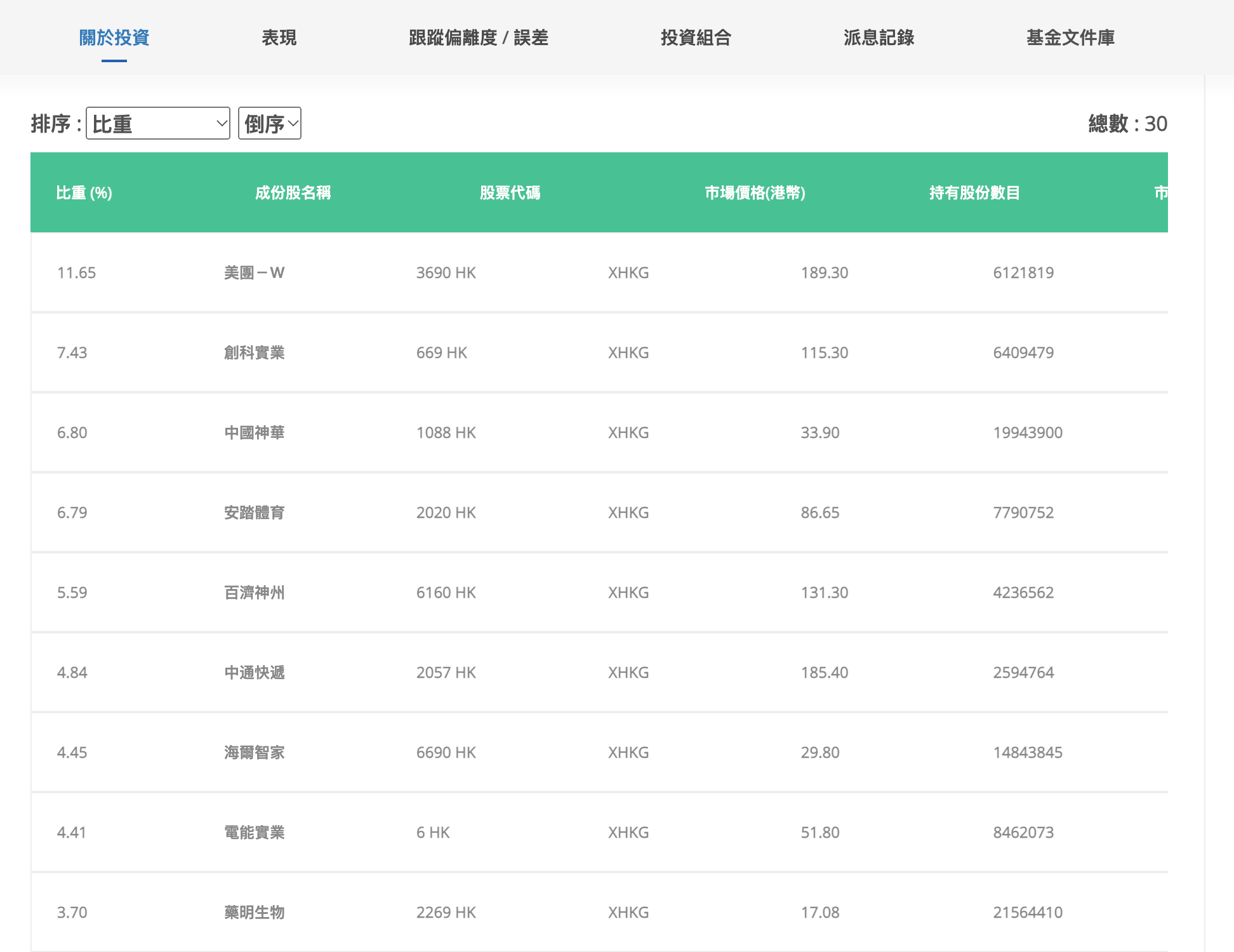Click the 1088 HK stock code
The image size is (1234, 952).
[x=446, y=433]
